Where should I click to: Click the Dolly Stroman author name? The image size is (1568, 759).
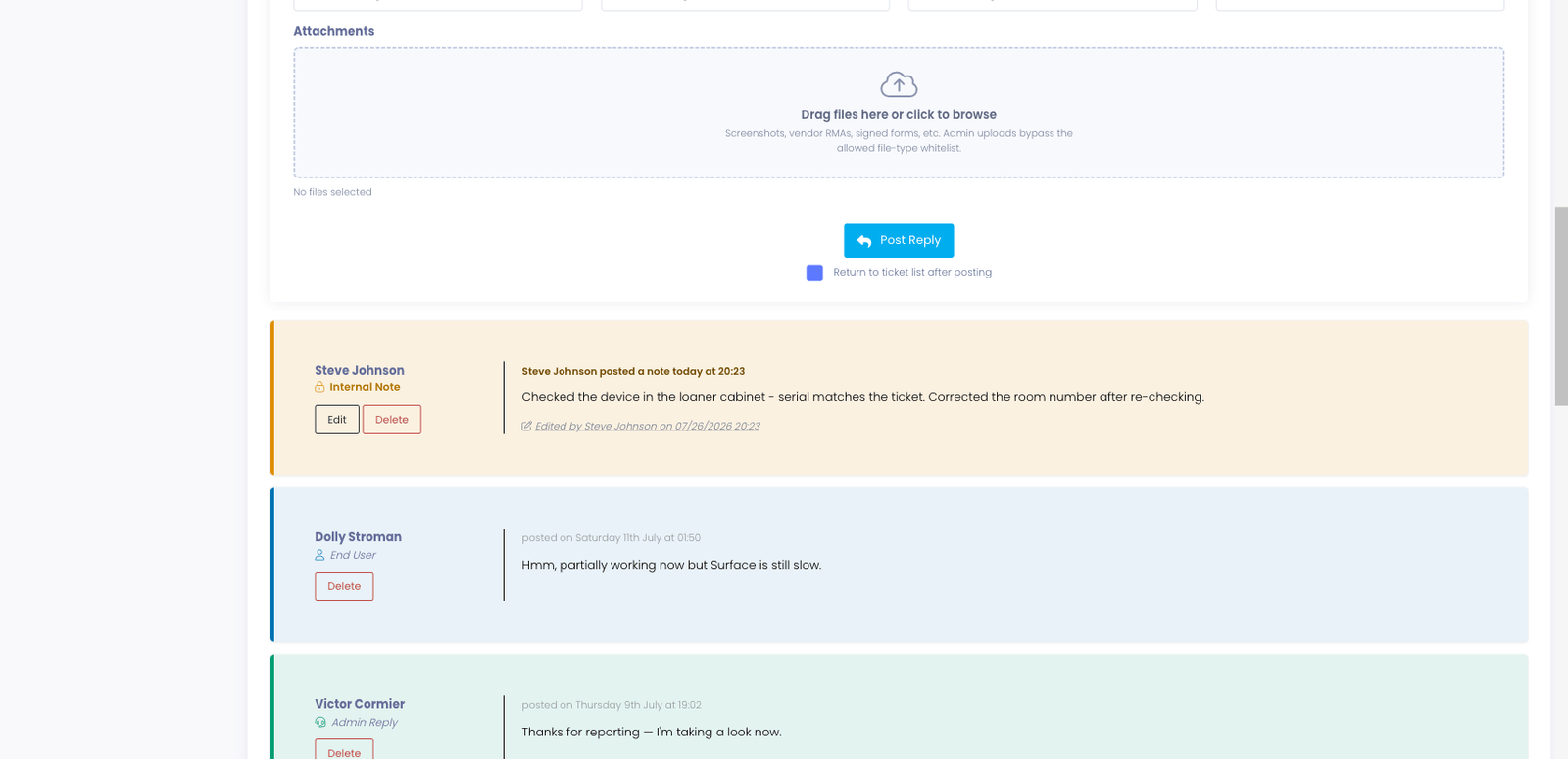coord(358,536)
